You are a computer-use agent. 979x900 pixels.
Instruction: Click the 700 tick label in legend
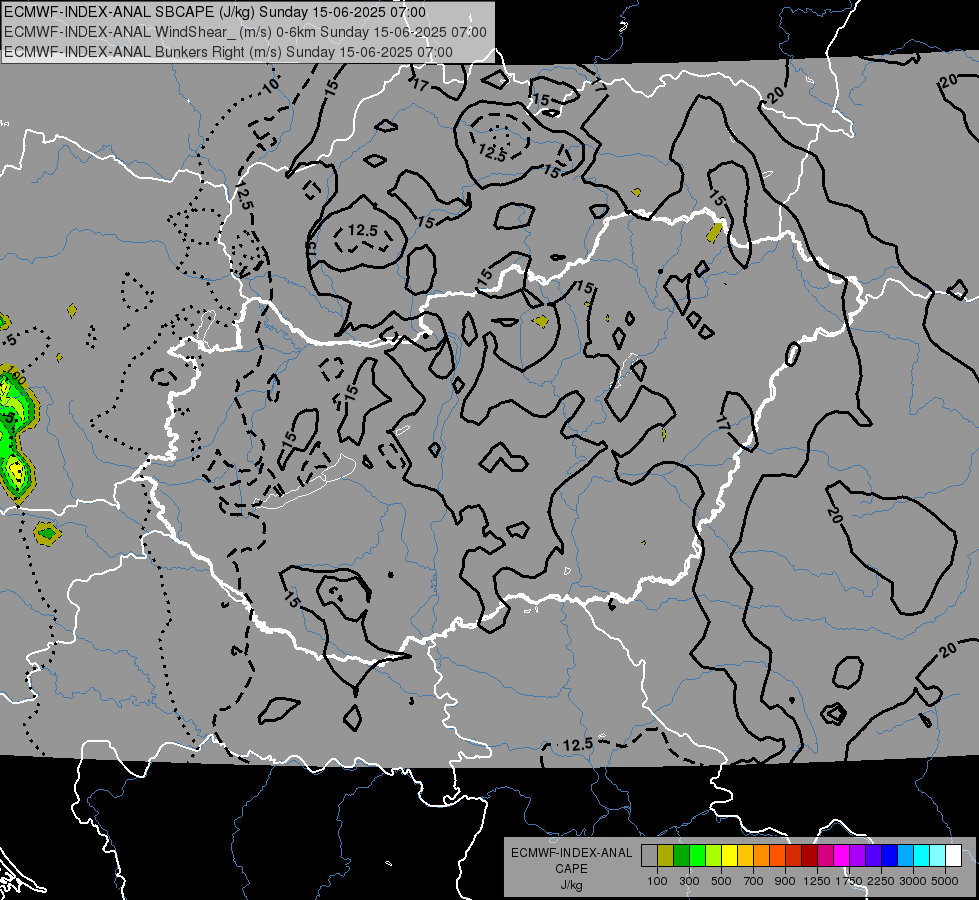pos(754,881)
